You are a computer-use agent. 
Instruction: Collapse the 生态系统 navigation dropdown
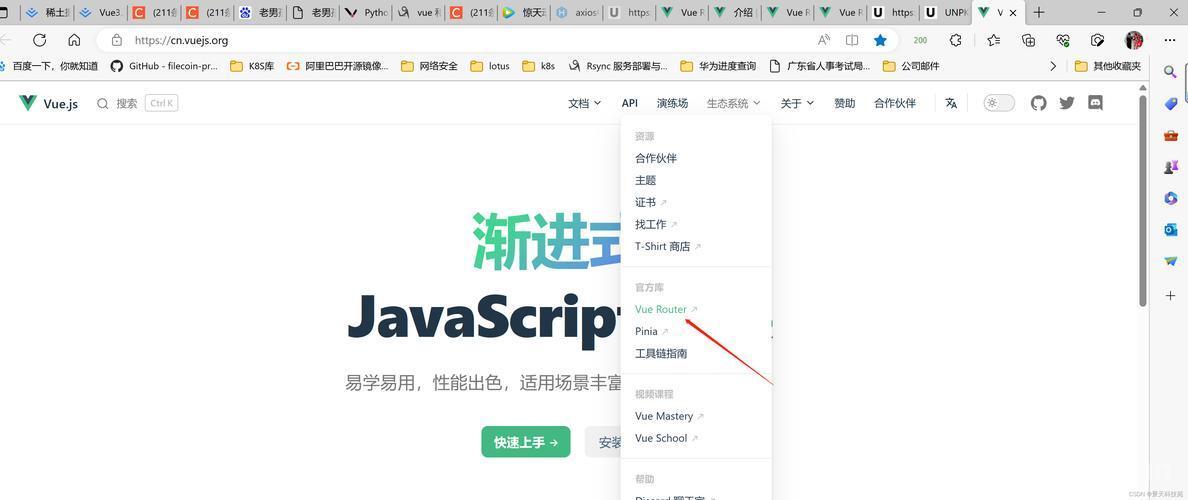(x=733, y=103)
